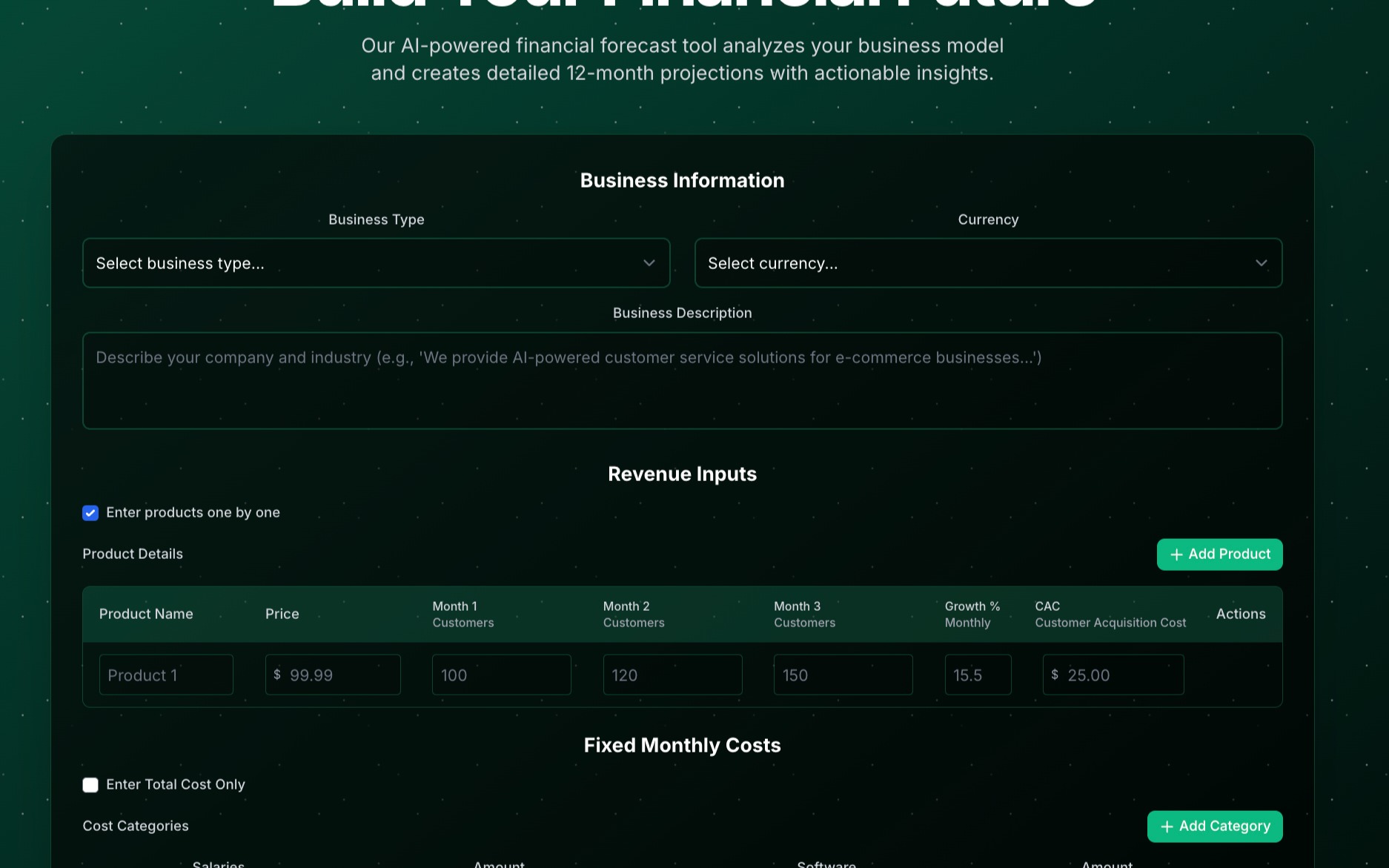Select the Month 1 Customers field

(501, 675)
